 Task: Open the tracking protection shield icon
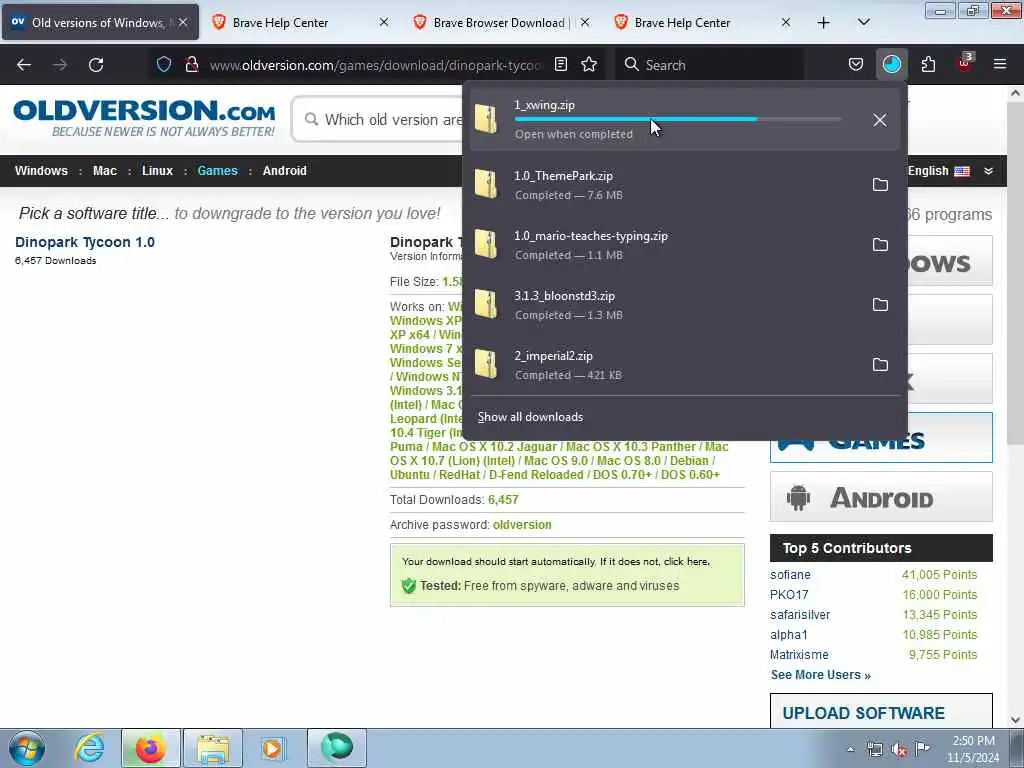(x=164, y=64)
